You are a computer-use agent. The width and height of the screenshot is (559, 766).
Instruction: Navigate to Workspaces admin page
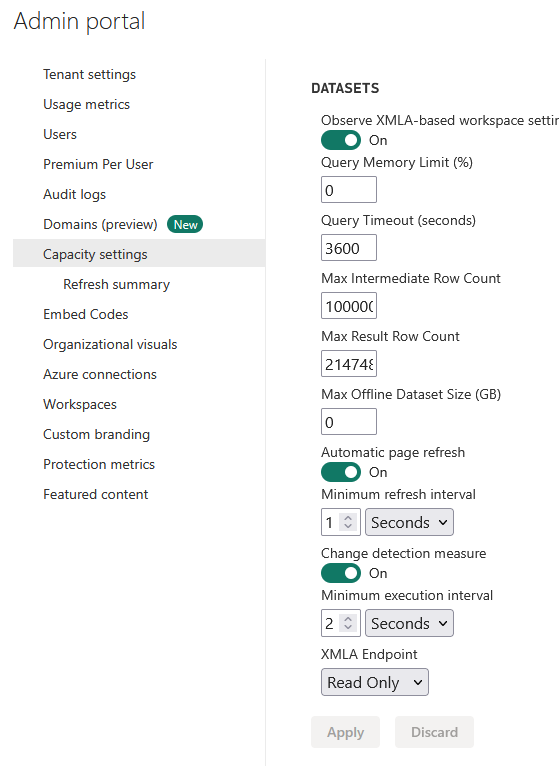click(x=80, y=404)
